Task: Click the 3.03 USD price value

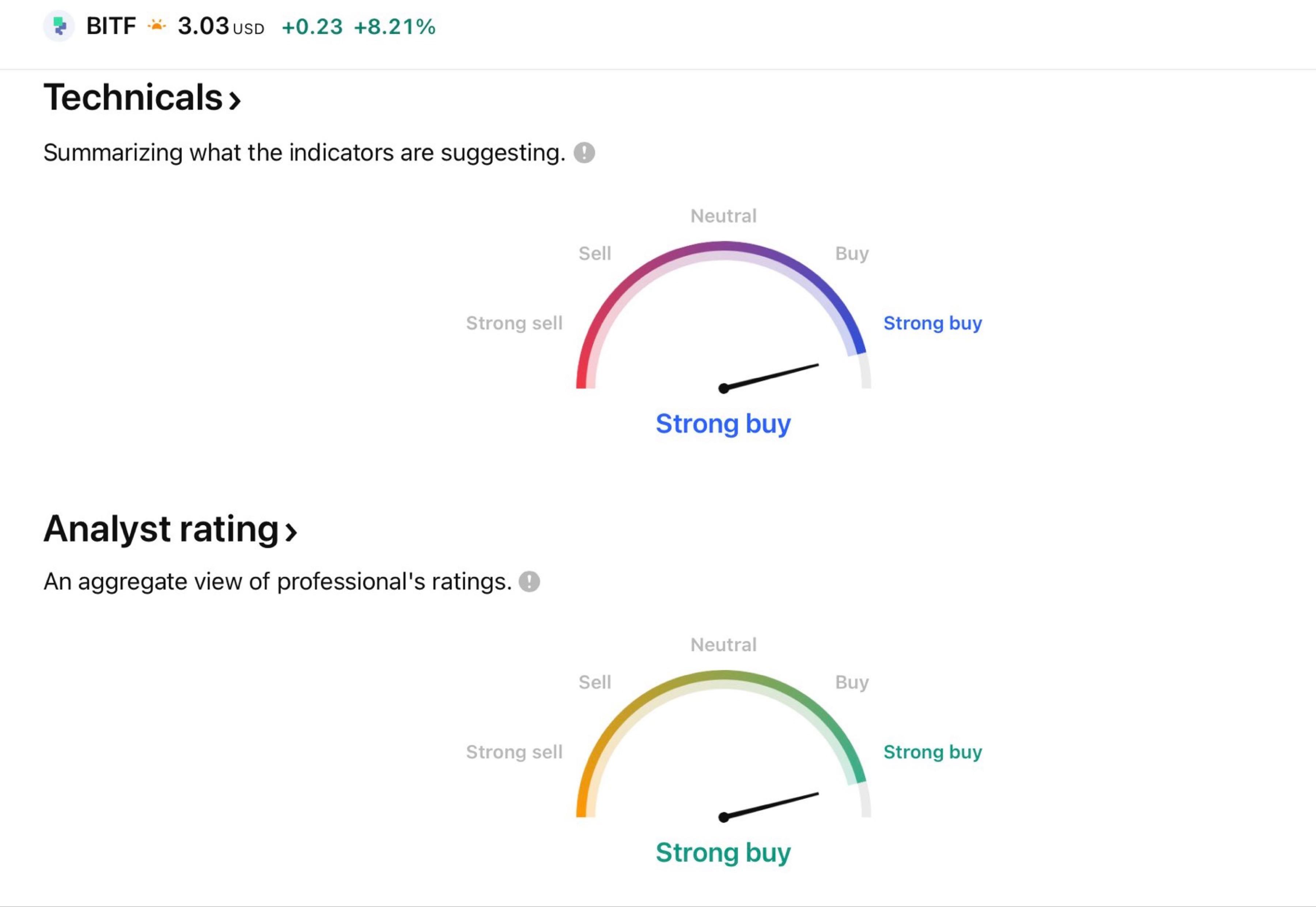Action: (x=203, y=26)
